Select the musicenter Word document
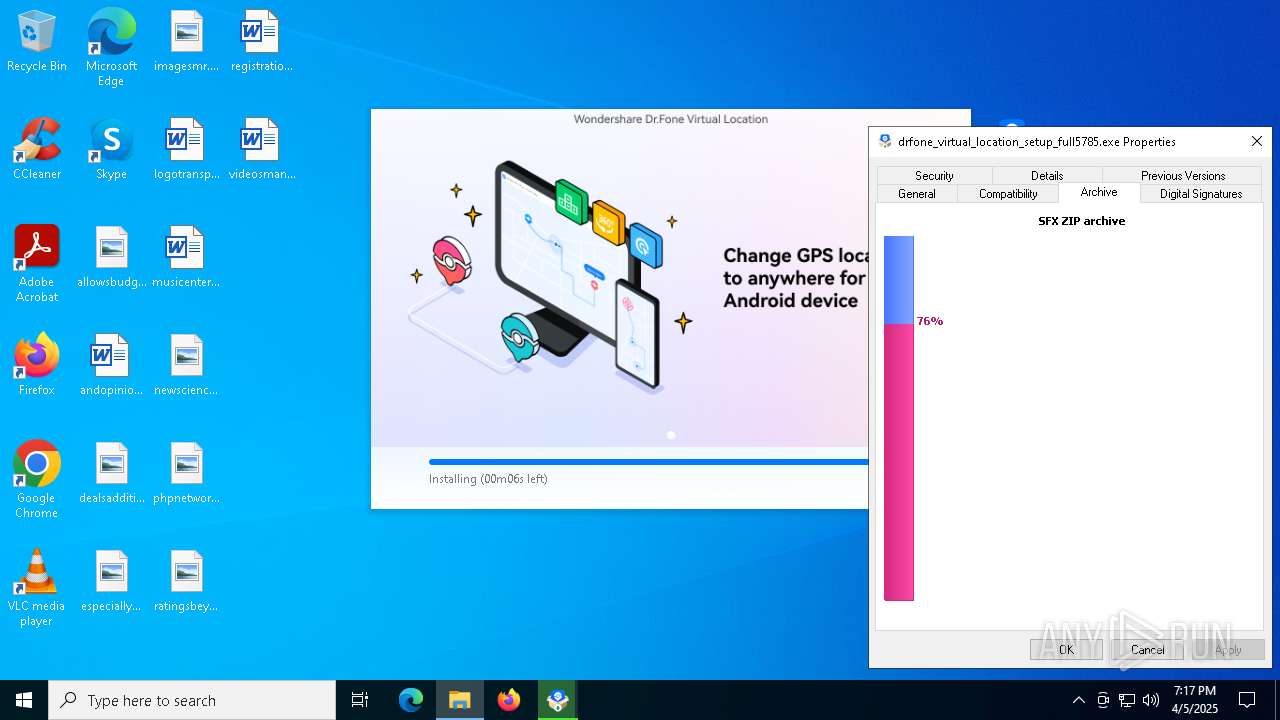This screenshot has width=1280, height=720. [186, 258]
